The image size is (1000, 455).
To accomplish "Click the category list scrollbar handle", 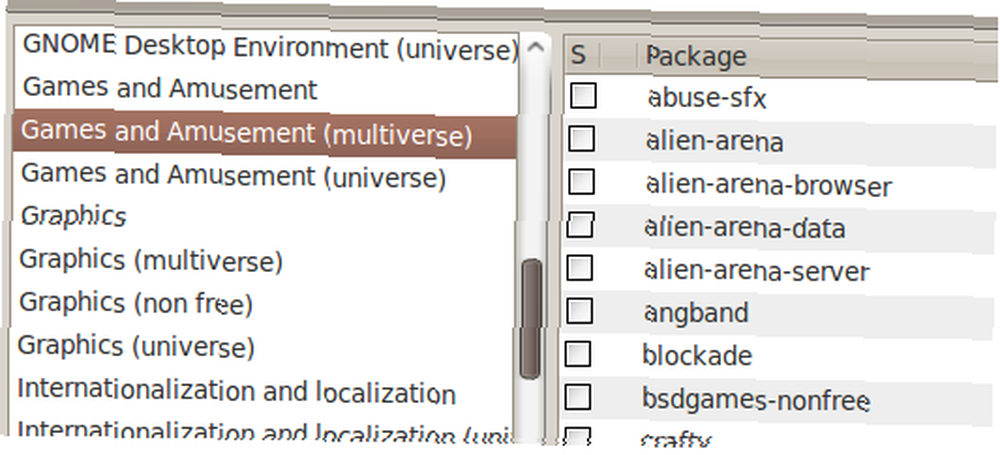I will (531, 319).
